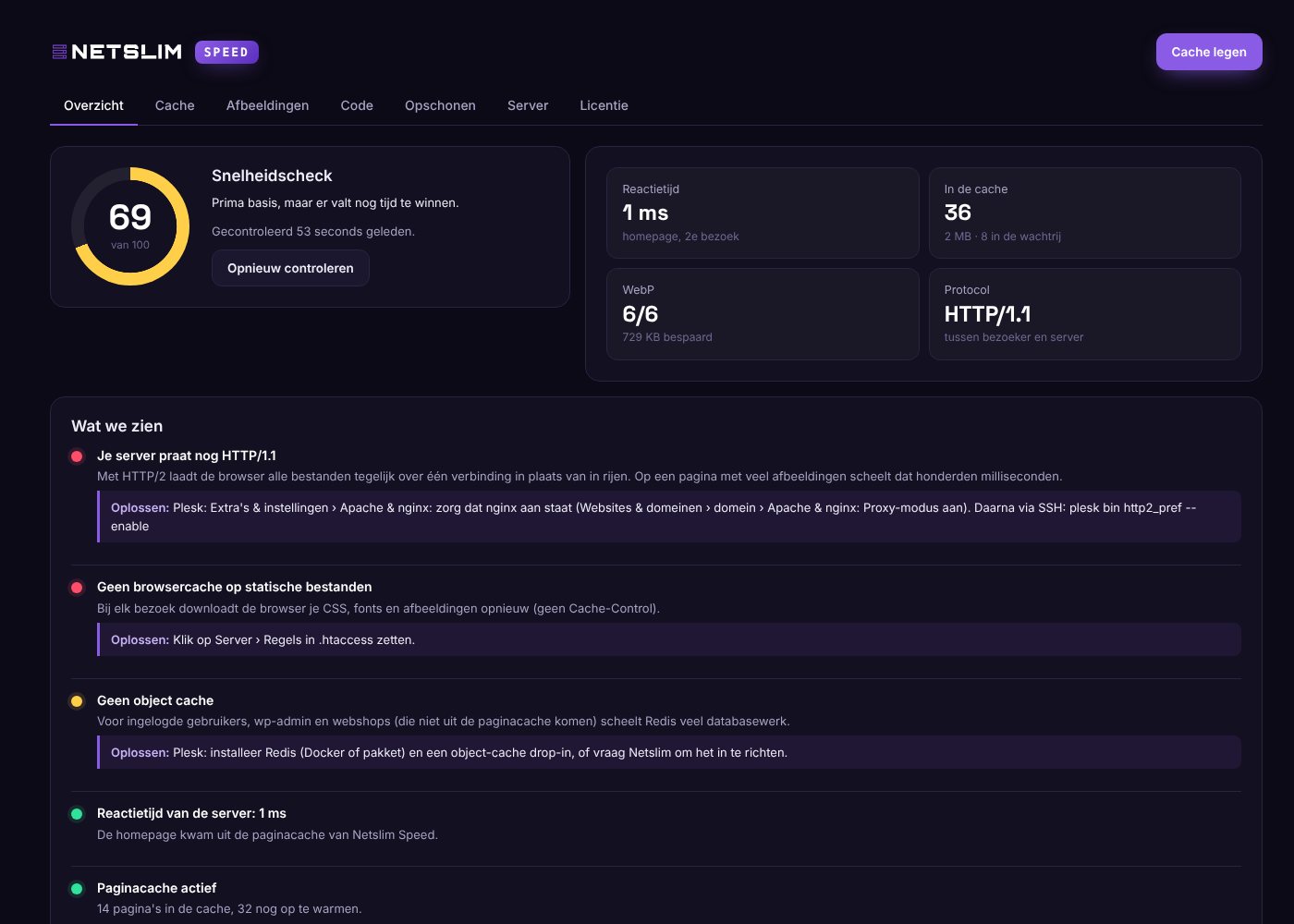Image resolution: width=1294 pixels, height=924 pixels.
Task: Open the Licentie tab
Action: coord(604,105)
